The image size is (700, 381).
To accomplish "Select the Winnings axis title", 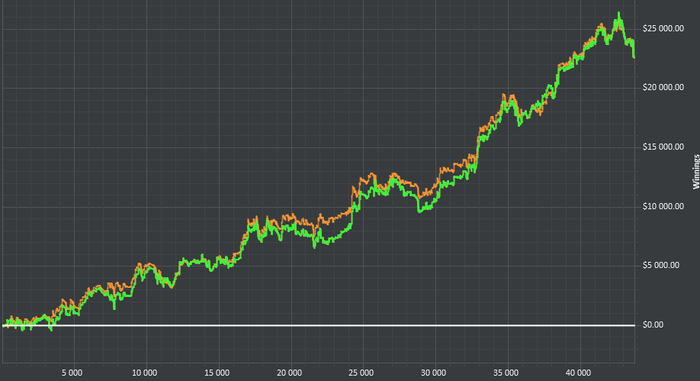I will (696, 172).
